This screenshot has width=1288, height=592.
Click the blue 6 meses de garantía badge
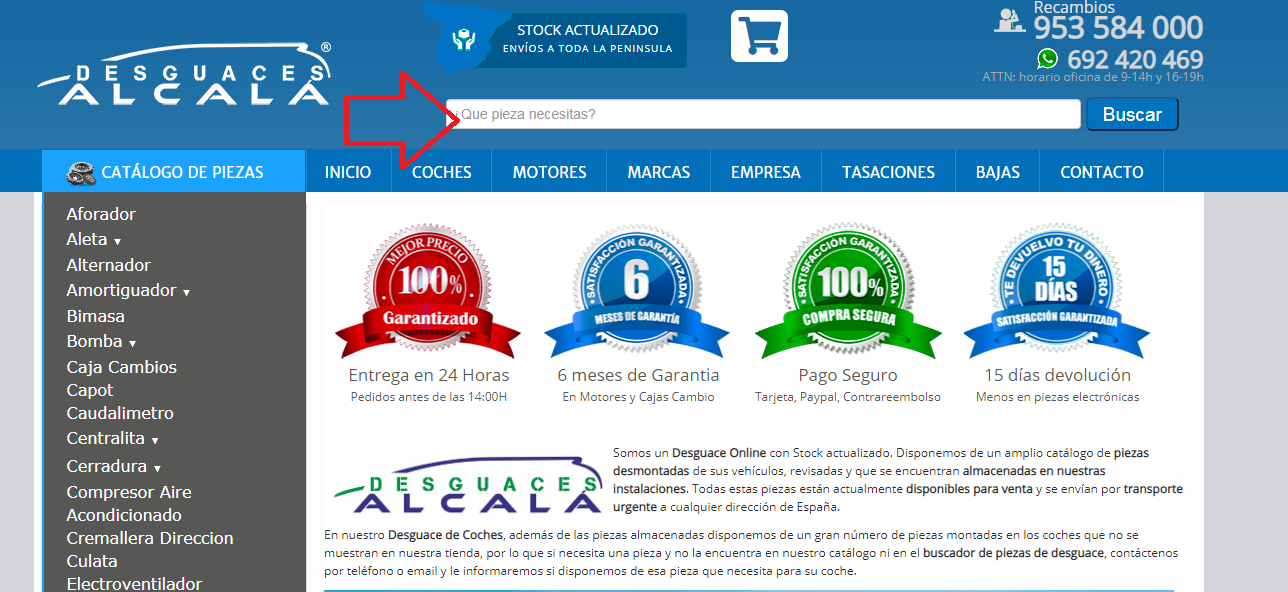(637, 291)
